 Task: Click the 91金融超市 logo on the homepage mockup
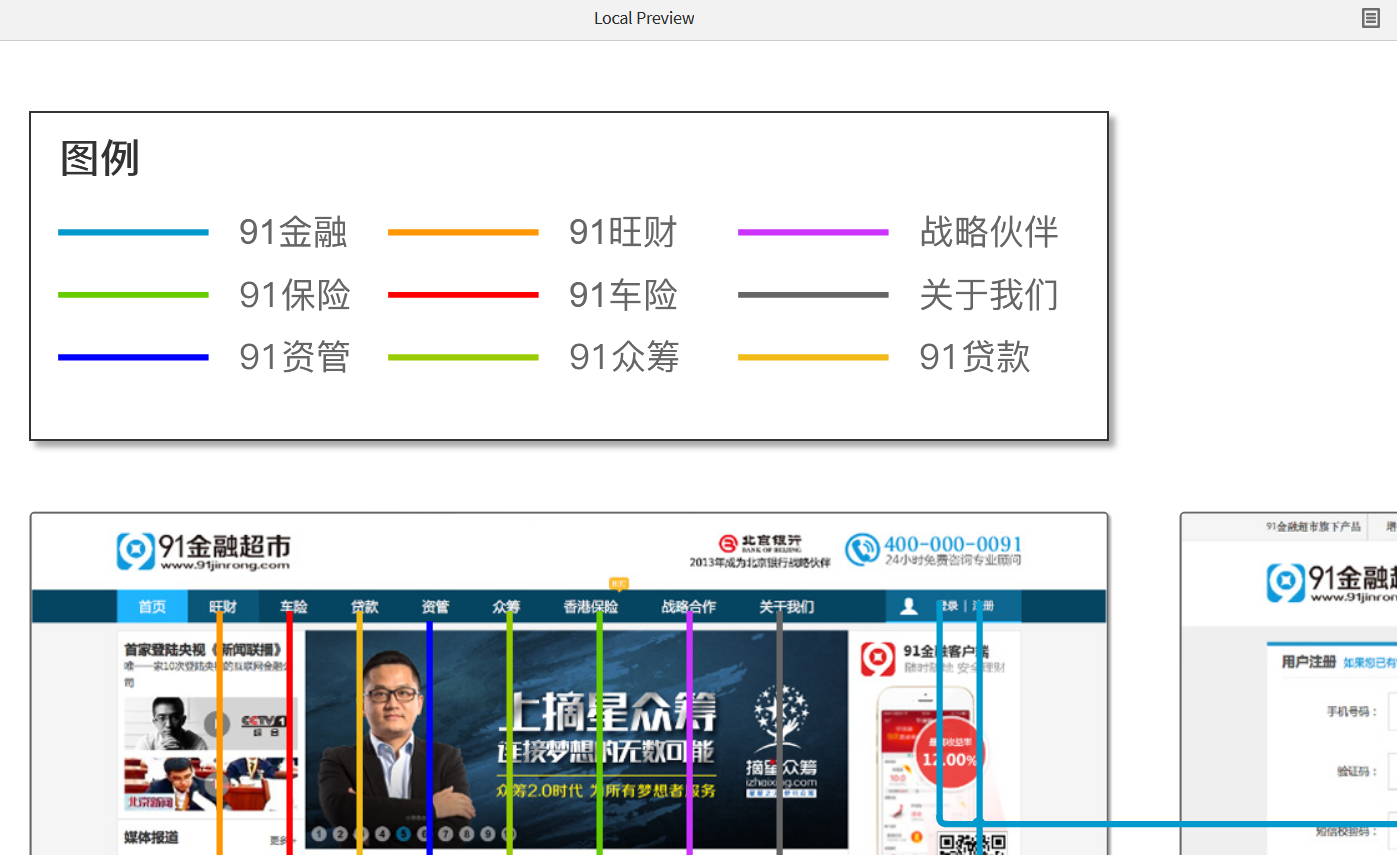tap(204, 551)
